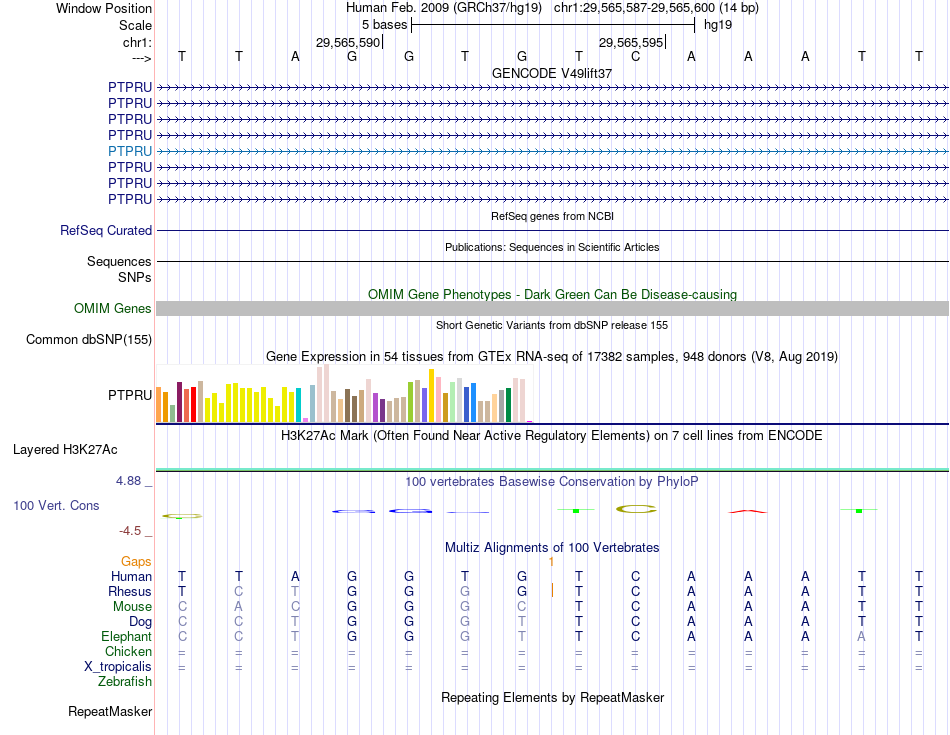Click the first blue PhyloP glyph above G
This screenshot has width=950, height=735.
point(353,511)
